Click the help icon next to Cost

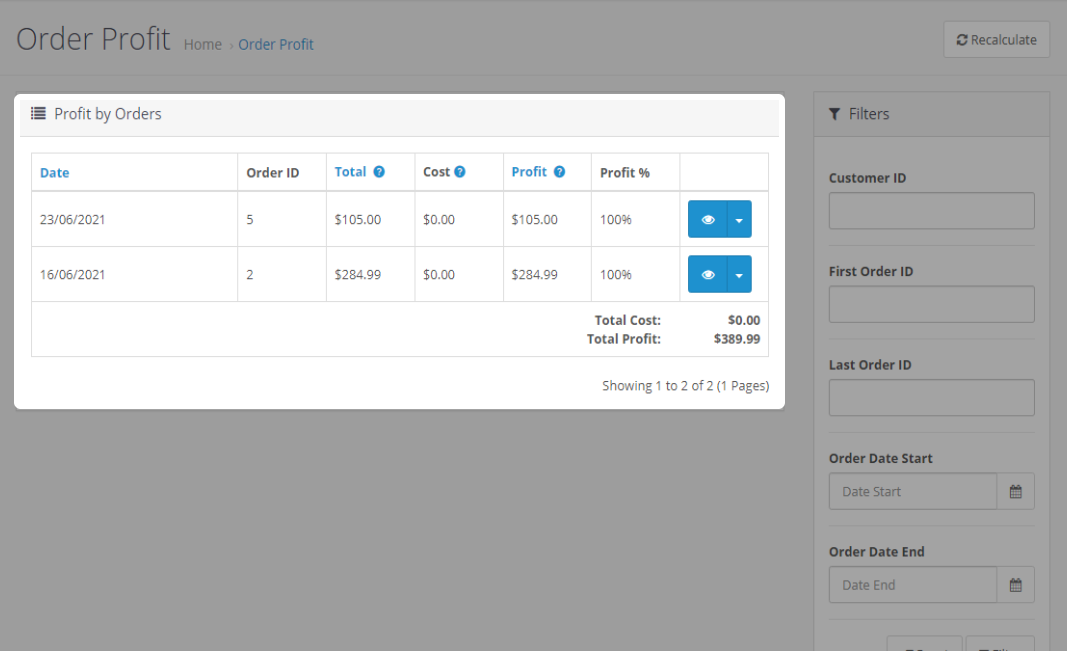pos(460,172)
